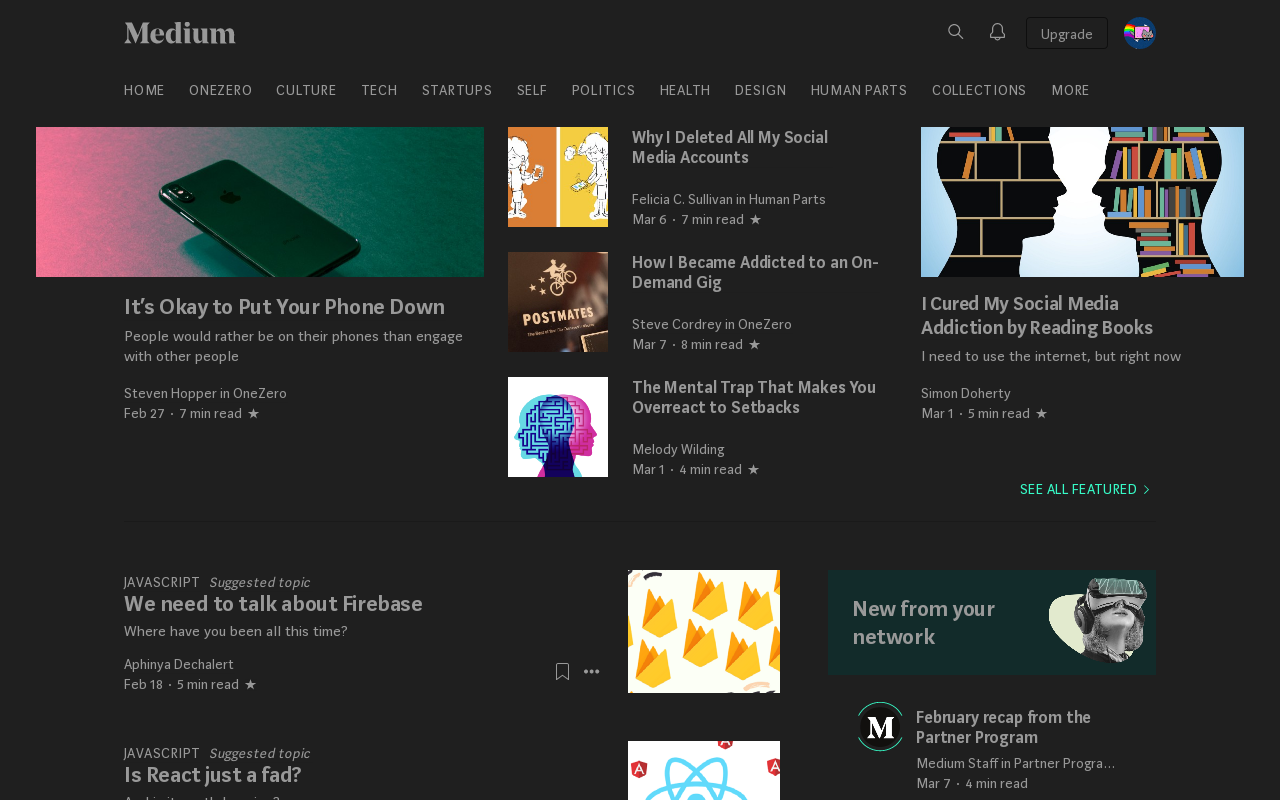The height and width of the screenshot is (800, 1280).
Task: Open the POLITICS section
Action: tap(603, 90)
